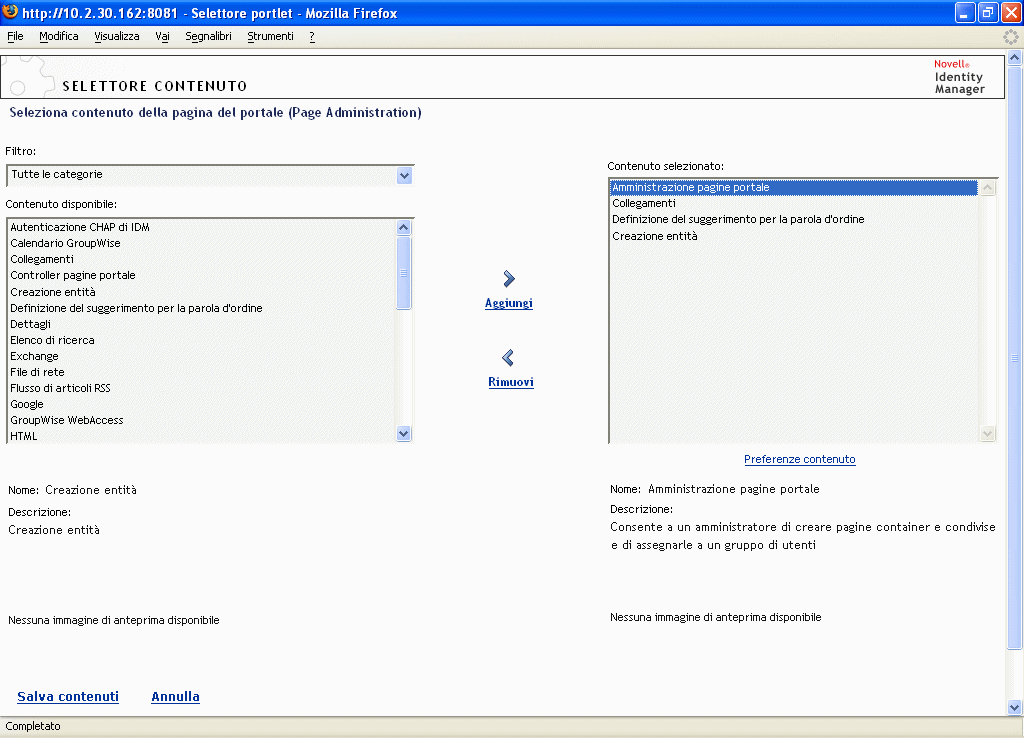1024x738 pixels.
Task: Click the Annulla link
Action: 175,696
